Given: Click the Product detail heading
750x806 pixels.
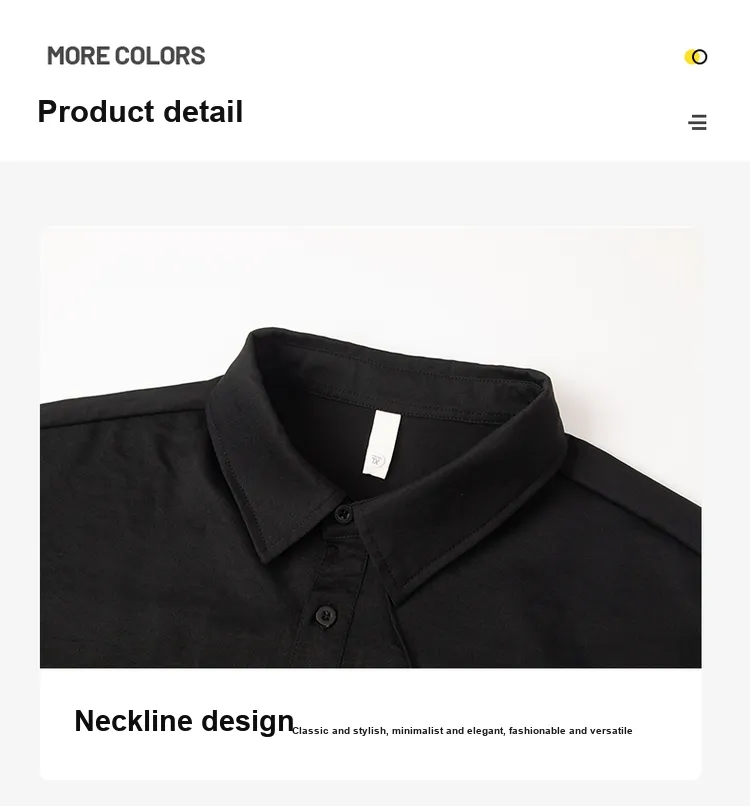Looking at the screenshot, I should [x=140, y=111].
